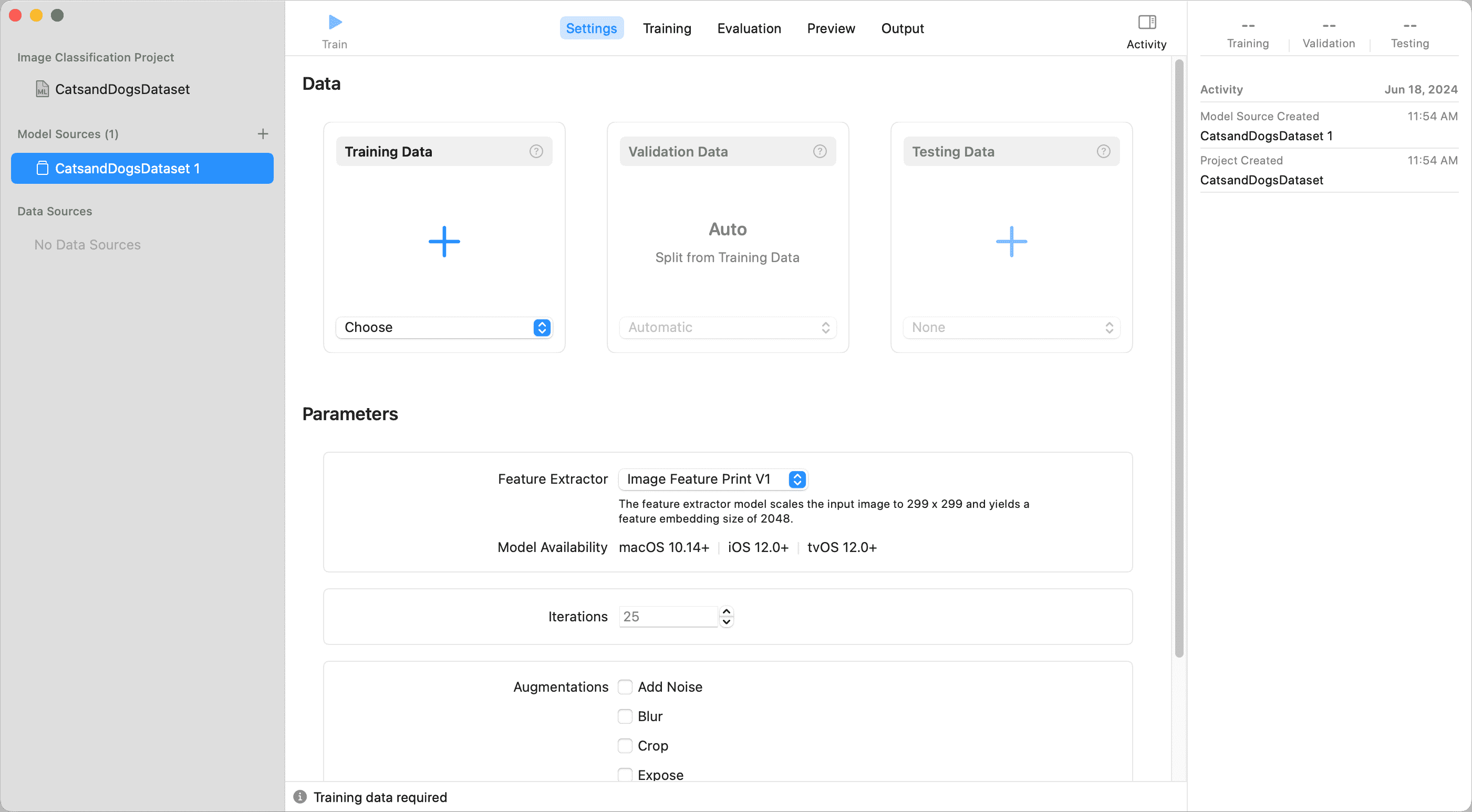Viewport: 1472px width, 812px height.
Task: Increase iterations with the stepper up arrow
Action: pyautogui.click(x=725, y=611)
